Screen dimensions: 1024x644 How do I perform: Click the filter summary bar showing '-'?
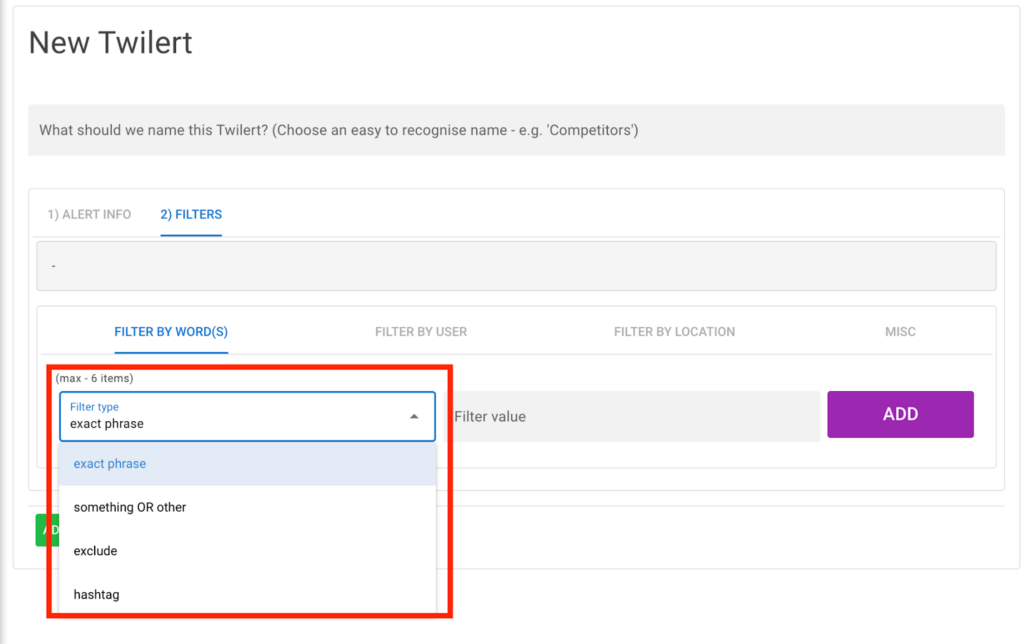(x=516, y=265)
